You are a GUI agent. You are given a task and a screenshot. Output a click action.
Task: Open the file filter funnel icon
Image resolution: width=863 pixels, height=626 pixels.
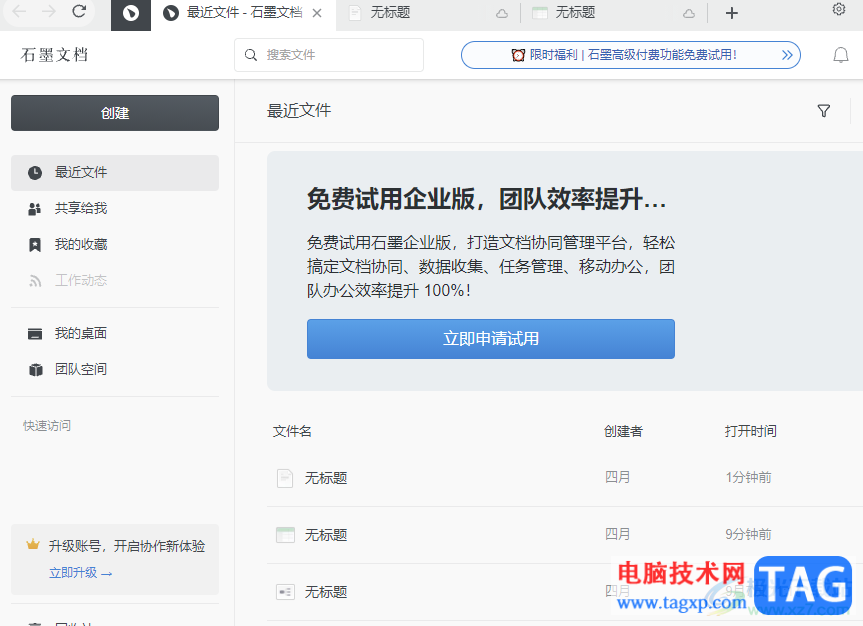click(823, 111)
